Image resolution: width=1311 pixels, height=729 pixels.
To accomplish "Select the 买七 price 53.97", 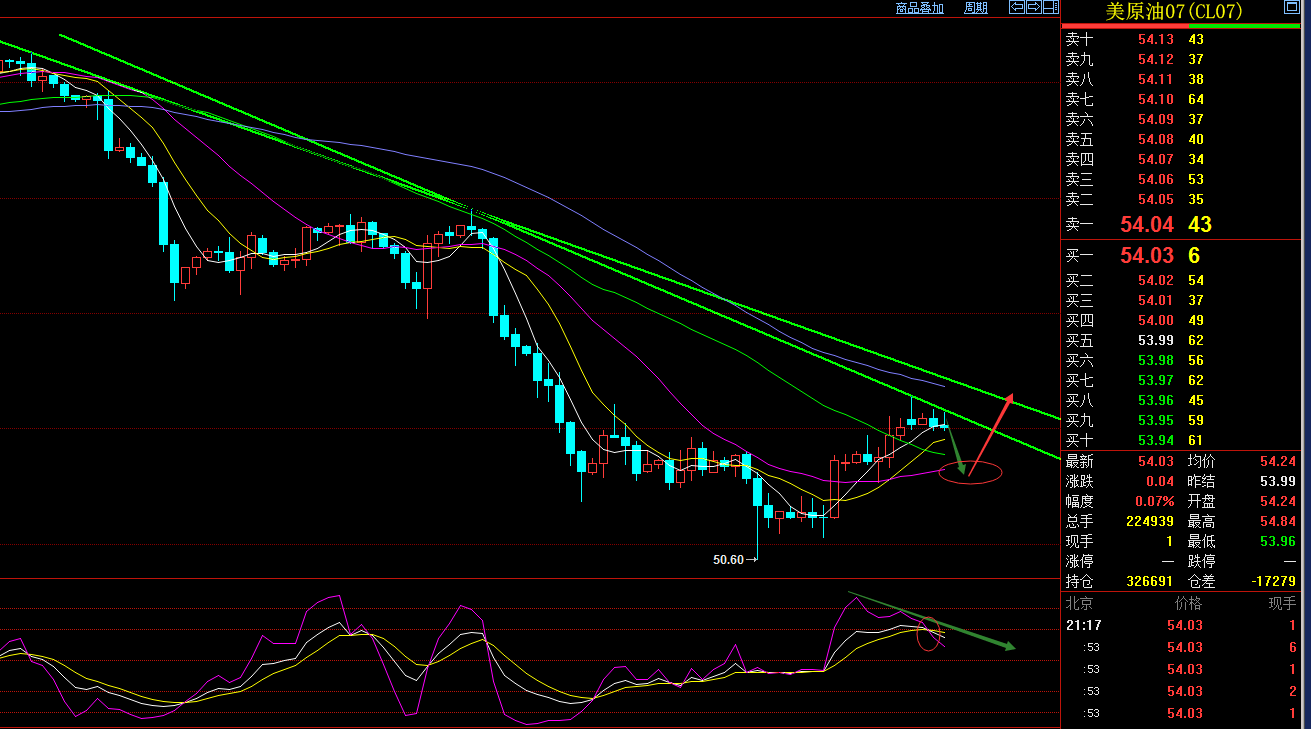I will [x=1156, y=380].
